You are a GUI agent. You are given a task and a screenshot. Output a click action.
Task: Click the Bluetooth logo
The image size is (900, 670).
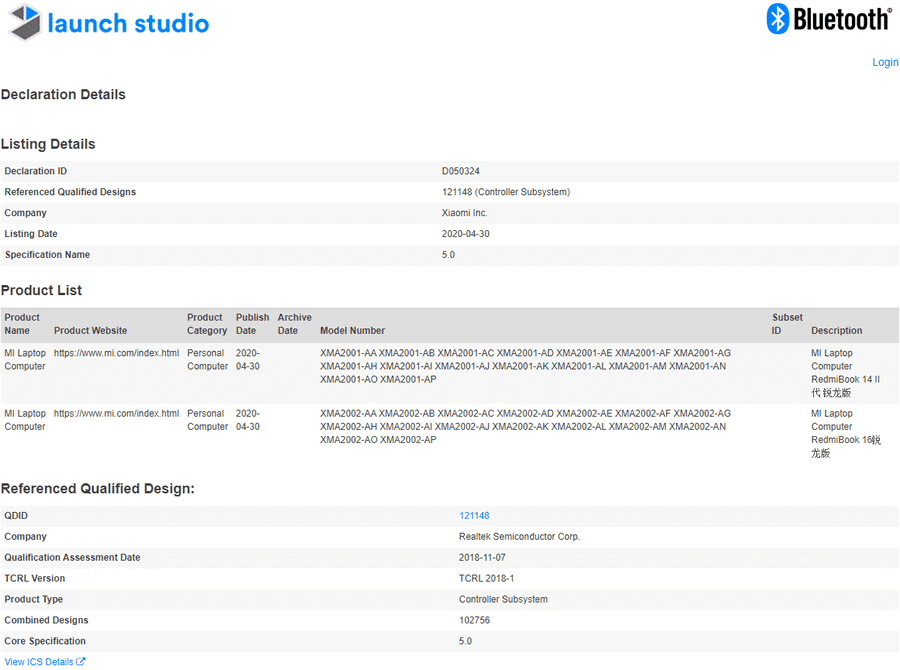(829, 19)
